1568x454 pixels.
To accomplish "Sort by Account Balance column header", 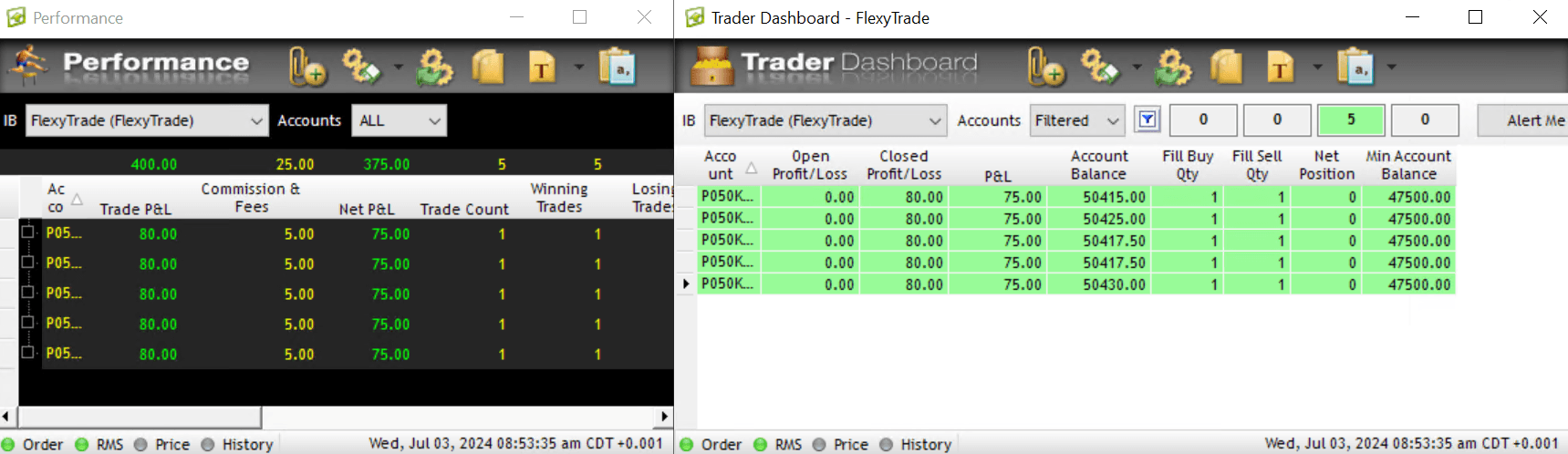I will (1099, 165).
